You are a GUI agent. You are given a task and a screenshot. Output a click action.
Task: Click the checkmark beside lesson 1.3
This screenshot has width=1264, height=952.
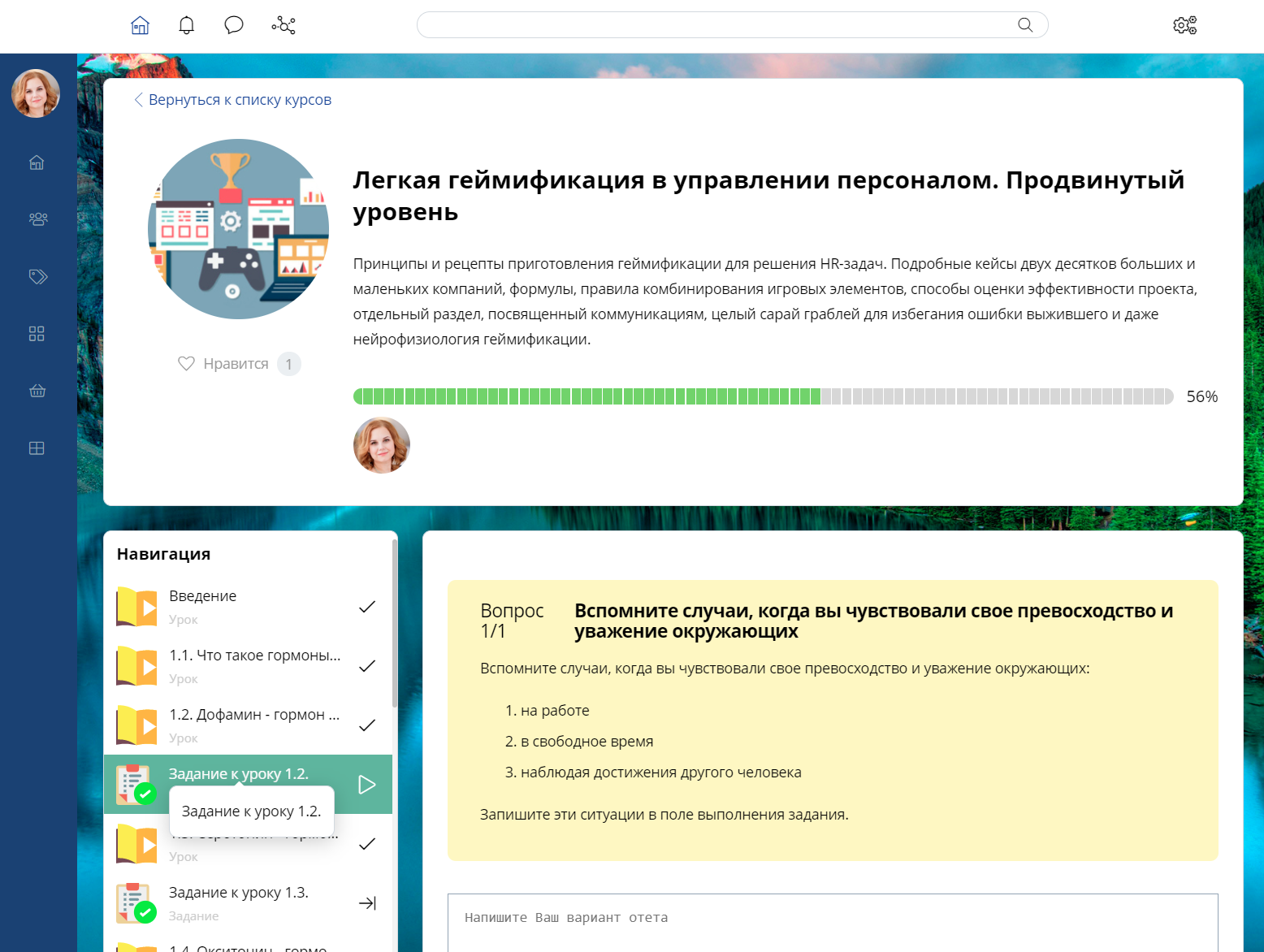pyautogui.click(x=367, y=844)
